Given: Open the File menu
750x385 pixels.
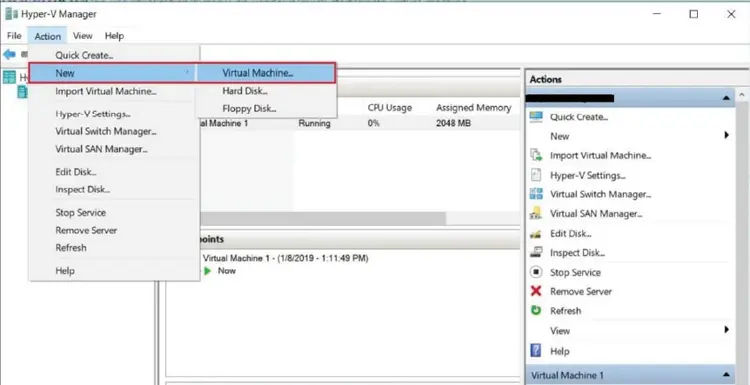Looking at the screenshot, I should (x=14, y=36).
